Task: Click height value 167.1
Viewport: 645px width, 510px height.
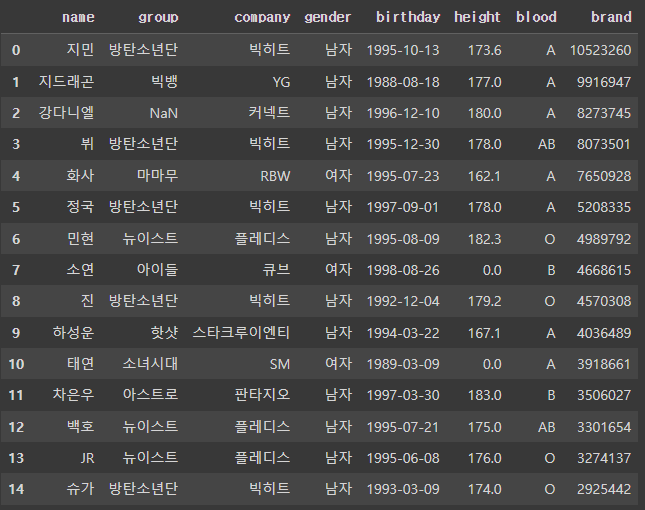Action: click(x=484, y=333)
